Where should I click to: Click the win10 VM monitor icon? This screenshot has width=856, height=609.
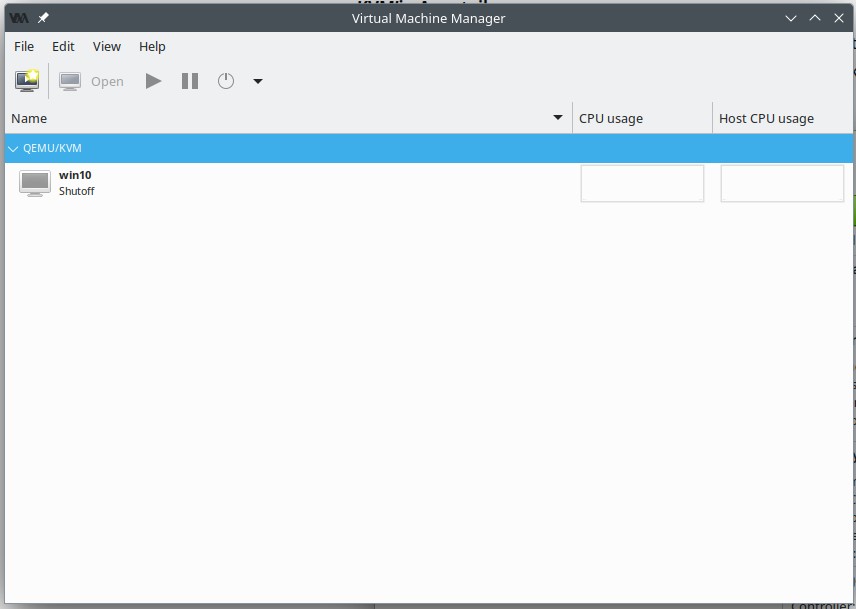pos(35,183)
